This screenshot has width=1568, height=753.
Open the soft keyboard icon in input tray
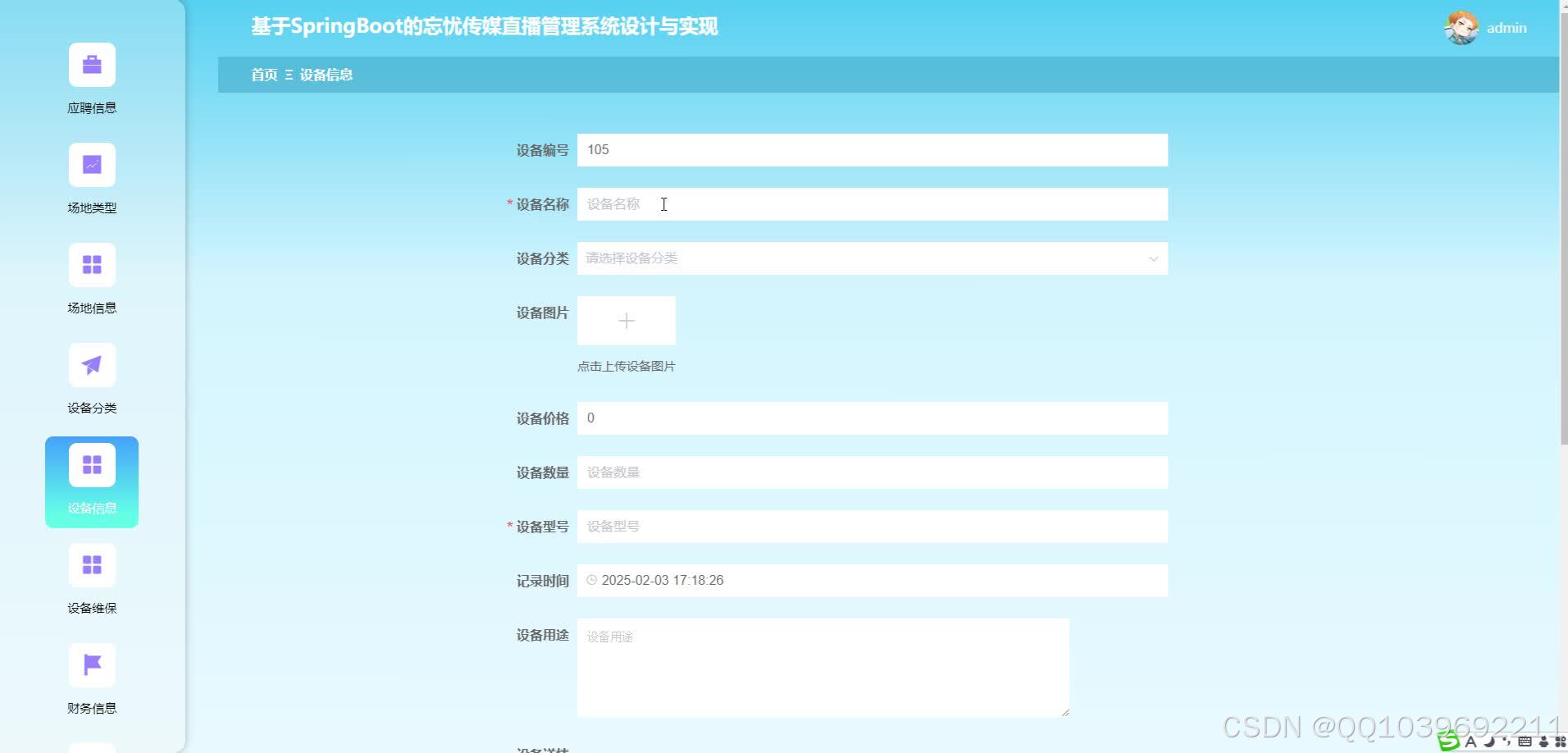pyautogui.click(x=1525, y=742)
